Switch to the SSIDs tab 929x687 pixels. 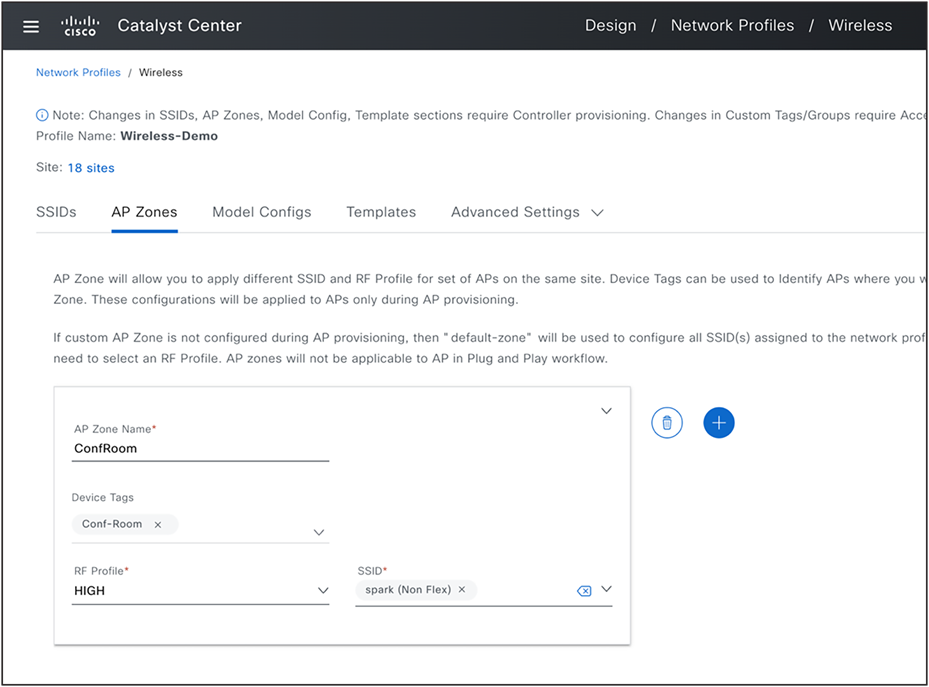56,212
